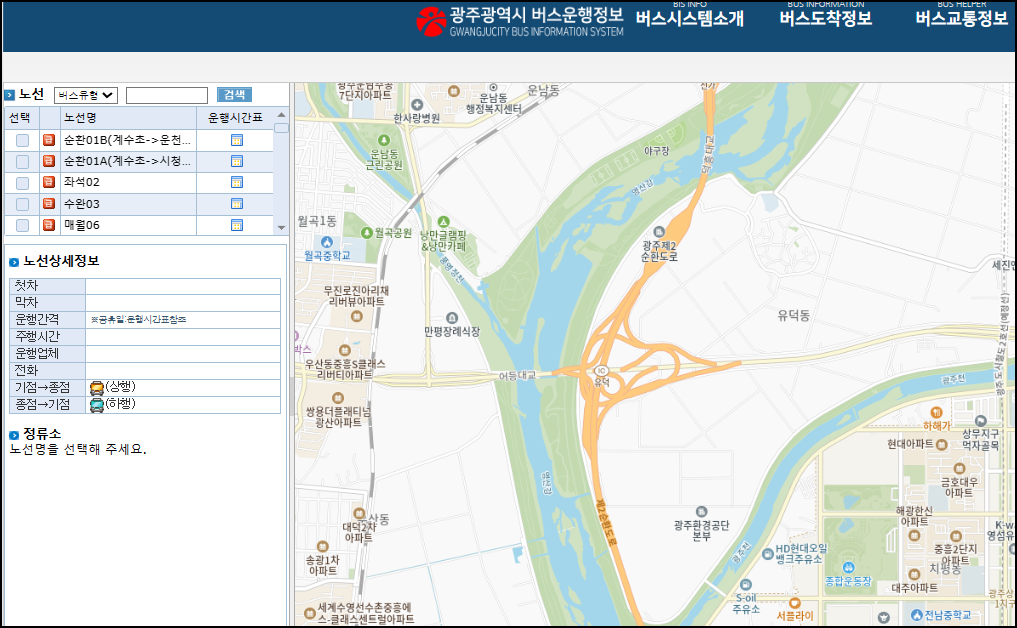Click the red bus icon for 좌석02

coord(49,182)
